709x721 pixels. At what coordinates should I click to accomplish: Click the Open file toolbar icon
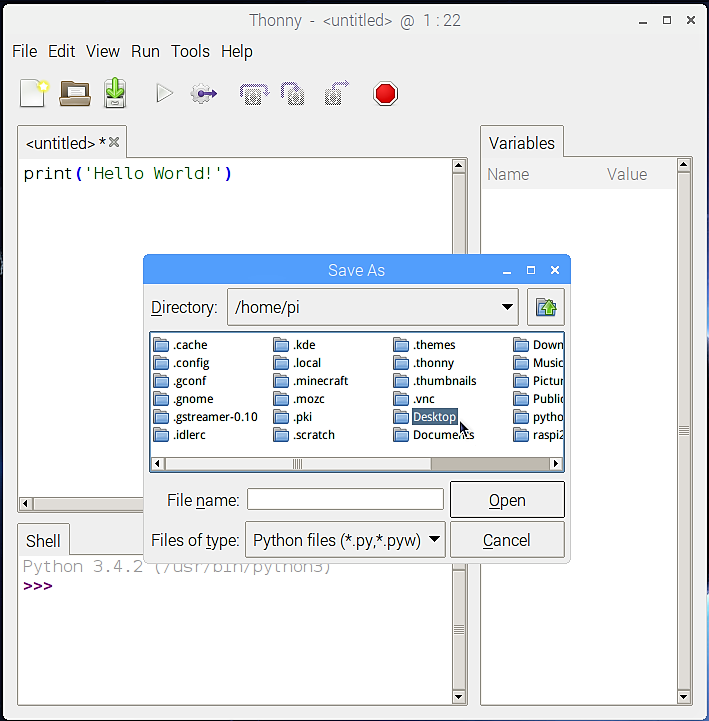[x=75, y=93]
